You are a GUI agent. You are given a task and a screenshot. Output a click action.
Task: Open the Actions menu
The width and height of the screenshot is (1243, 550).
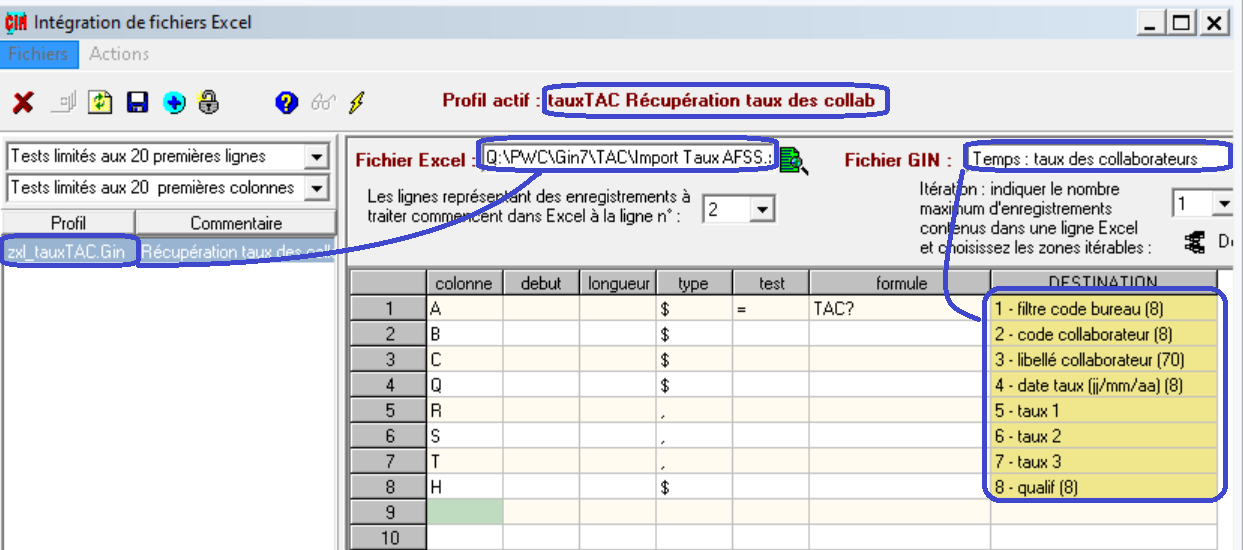pyautogui.click(x=119, y=54)
